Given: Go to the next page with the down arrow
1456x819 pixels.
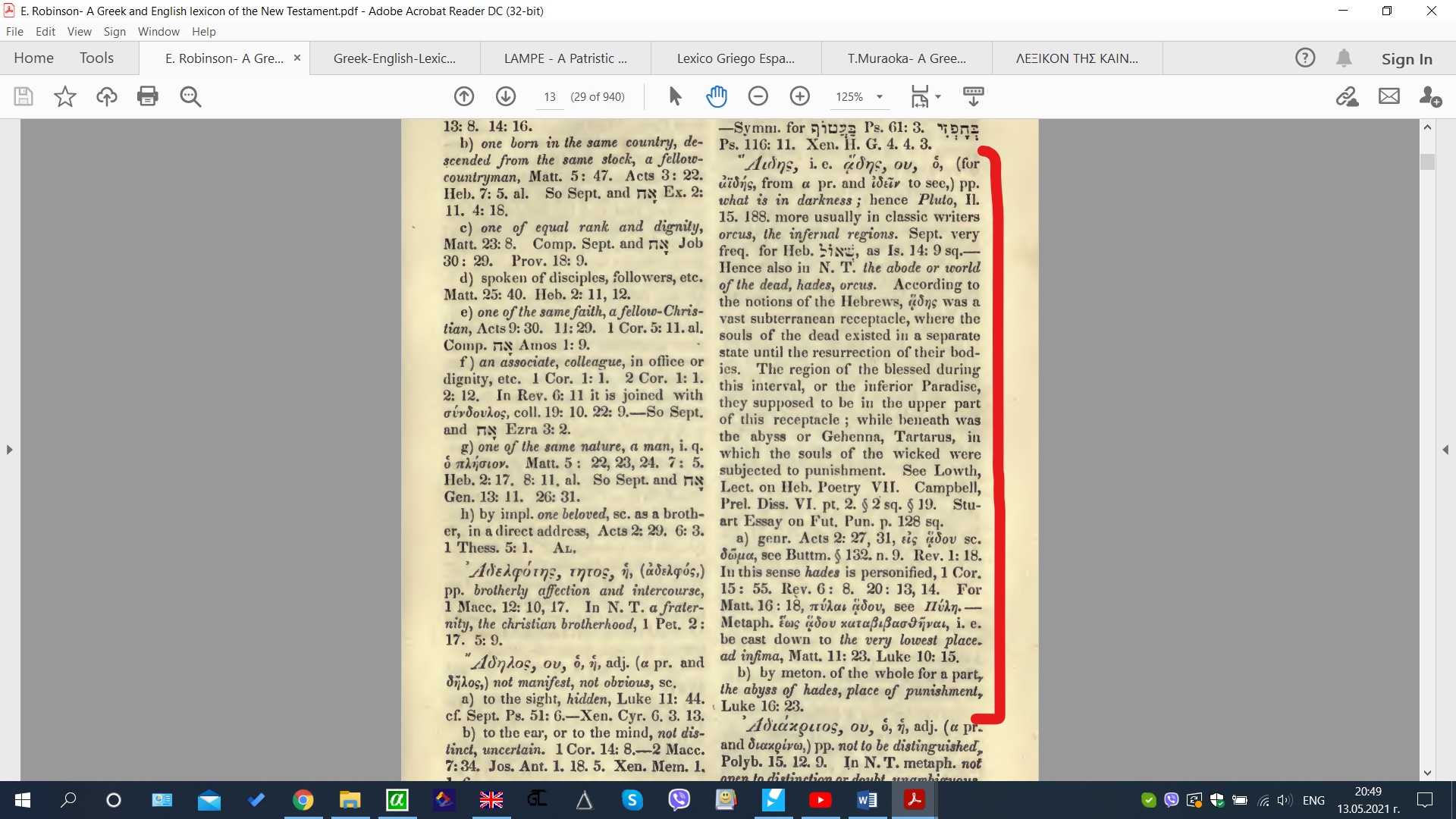Looking at the screenshot, I should point(506,96).
